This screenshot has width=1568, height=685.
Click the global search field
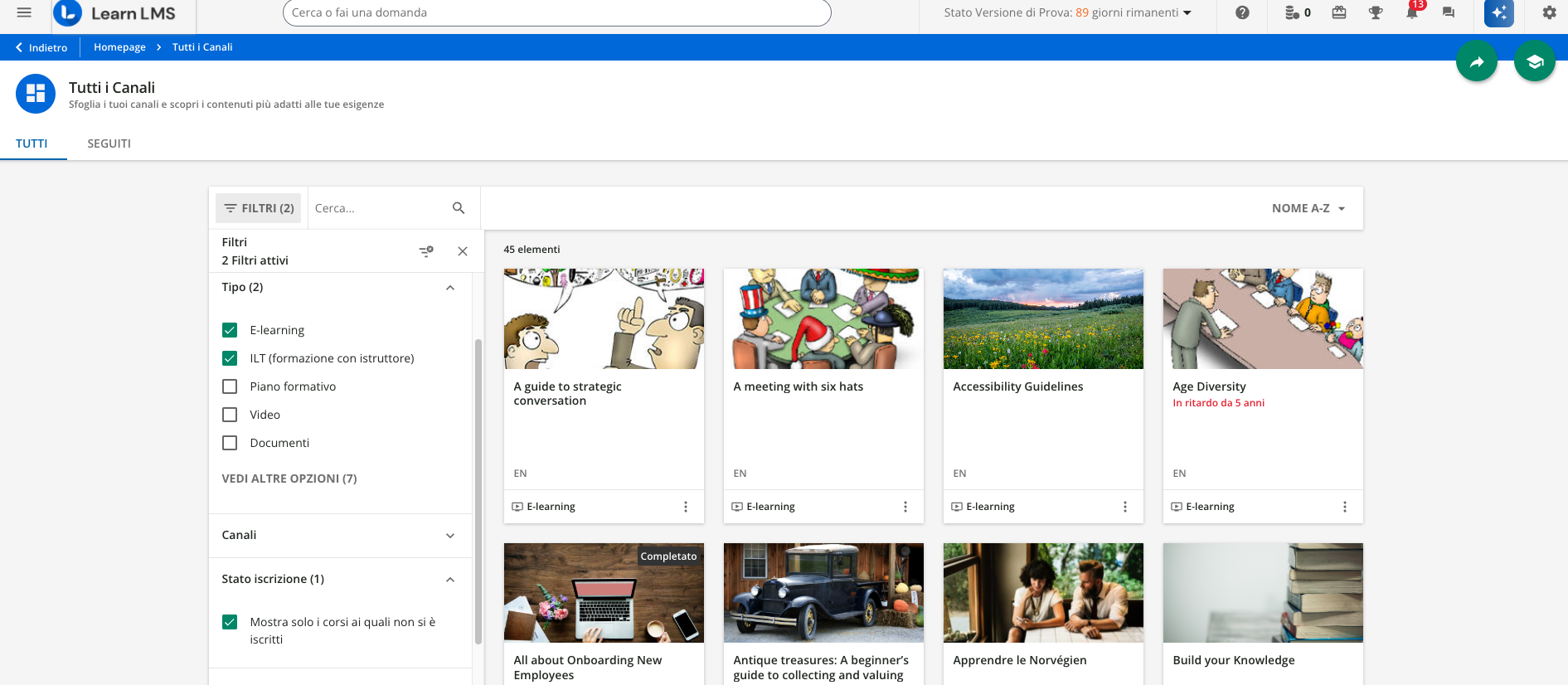(x=556, y=12)
